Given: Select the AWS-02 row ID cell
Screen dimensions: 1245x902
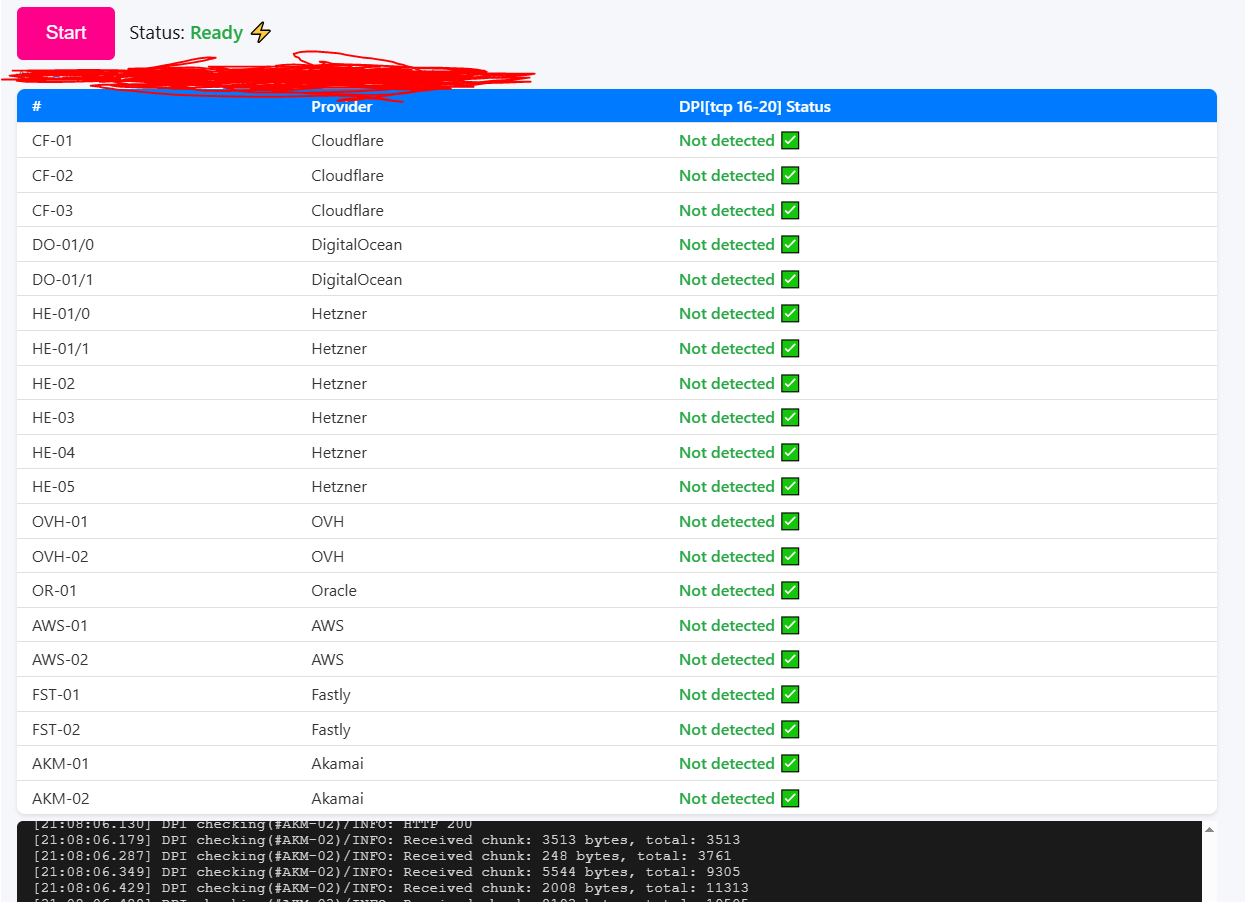Looking at the screenshot, I should click(x=60, y=660).
